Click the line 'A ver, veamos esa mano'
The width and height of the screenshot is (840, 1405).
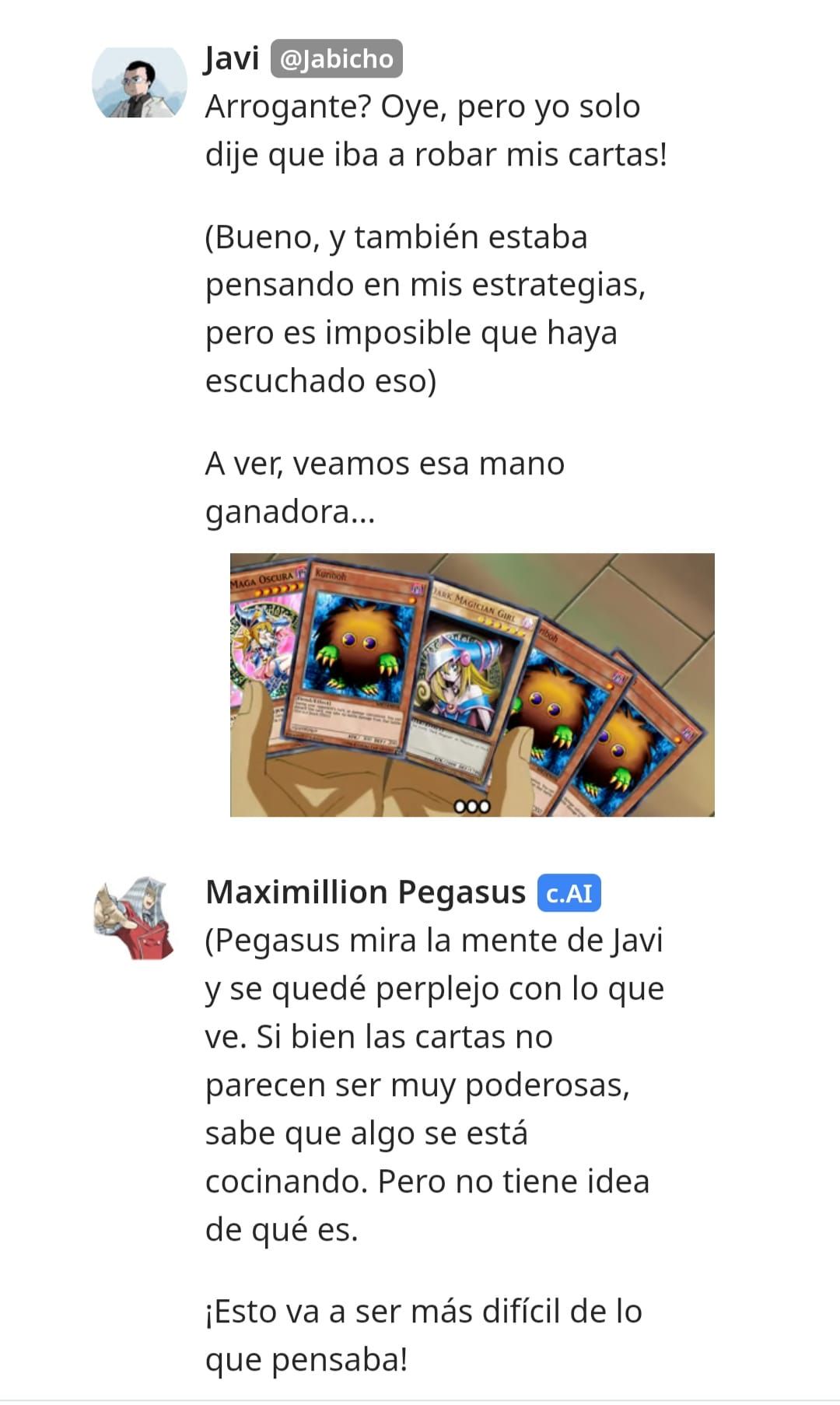pyautogui.click(x=385, y=464)
